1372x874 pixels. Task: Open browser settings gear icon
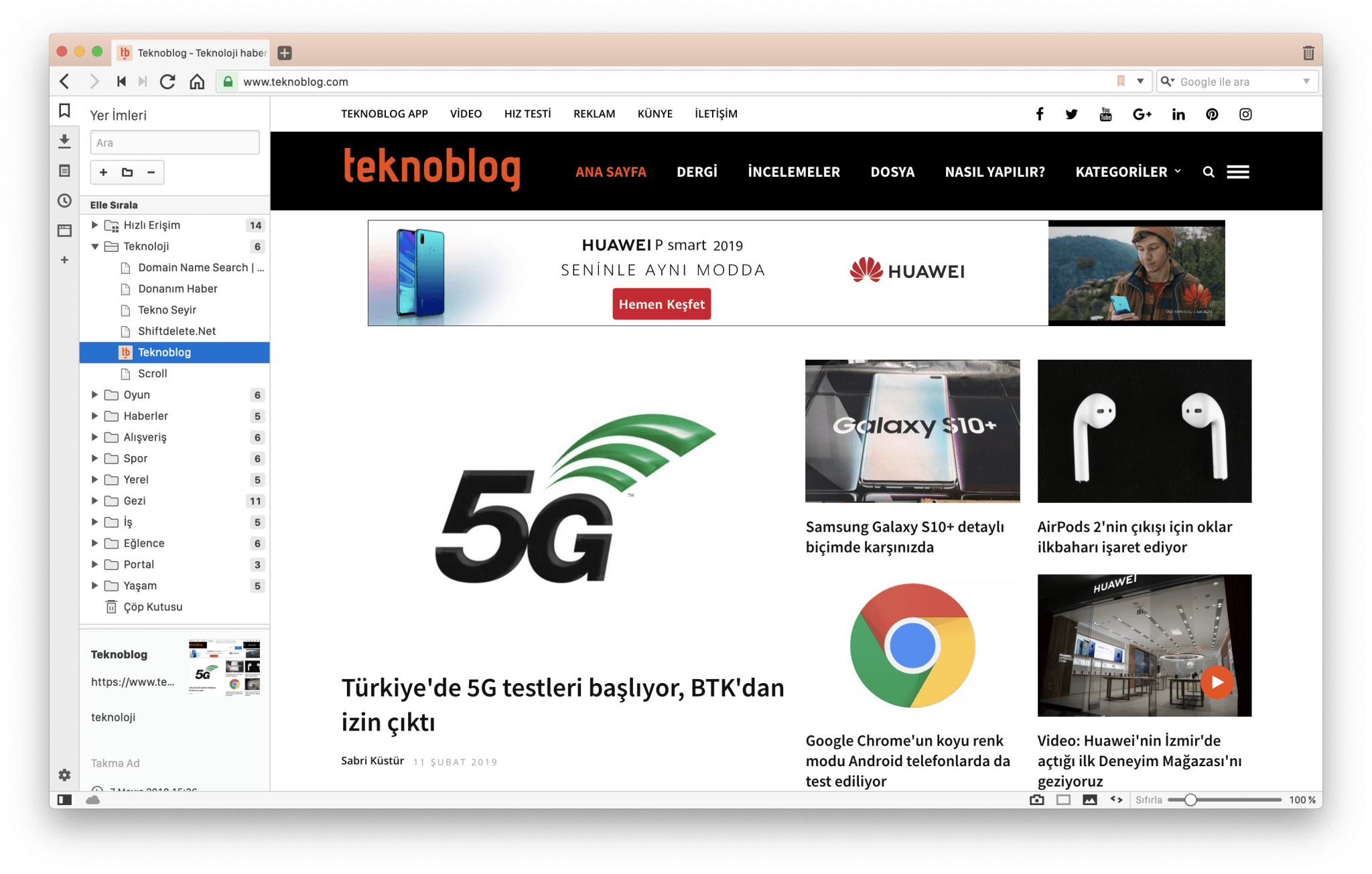point(64,775)
